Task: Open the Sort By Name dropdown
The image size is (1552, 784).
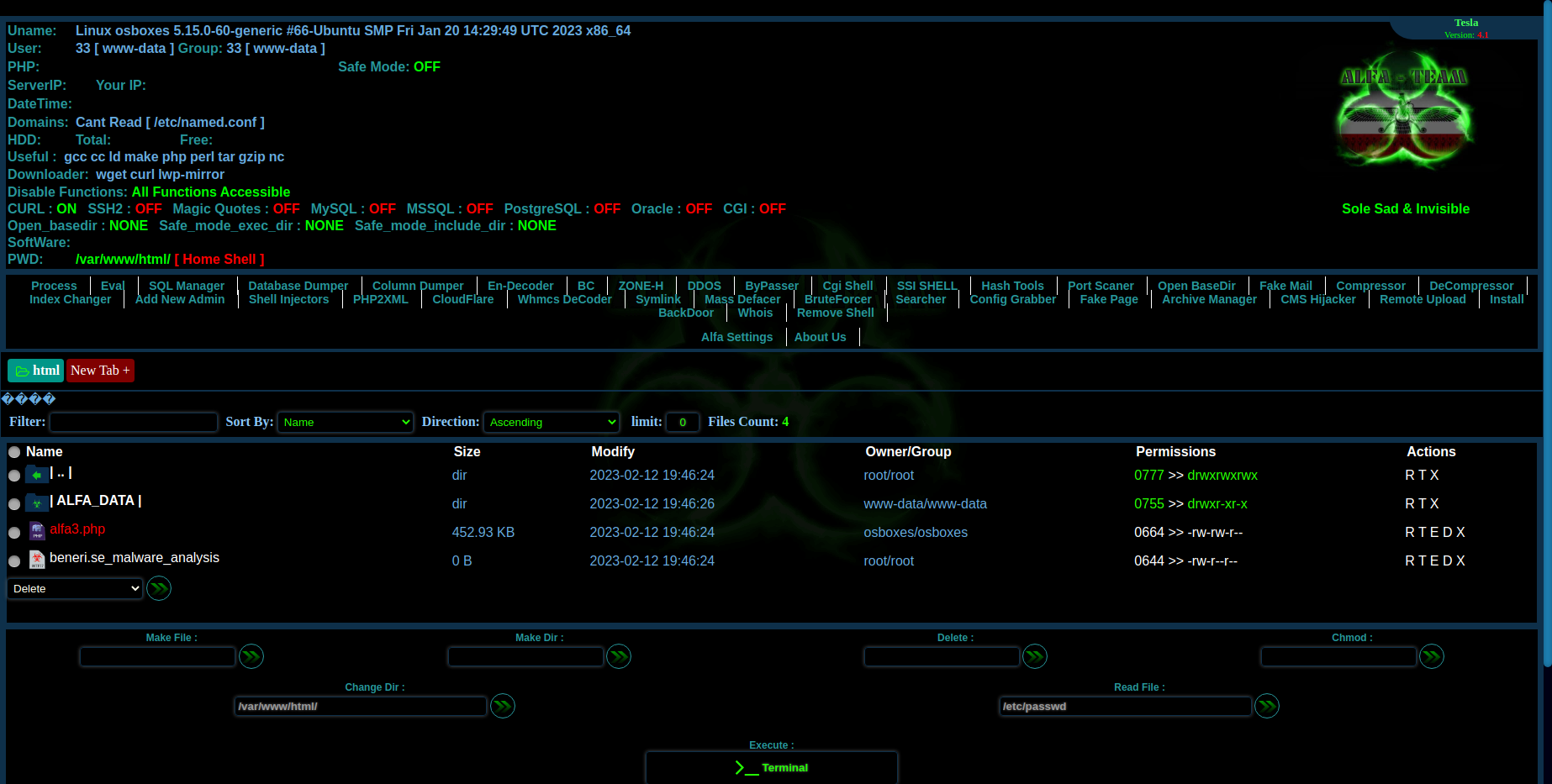Action: [x=346, y=422]
